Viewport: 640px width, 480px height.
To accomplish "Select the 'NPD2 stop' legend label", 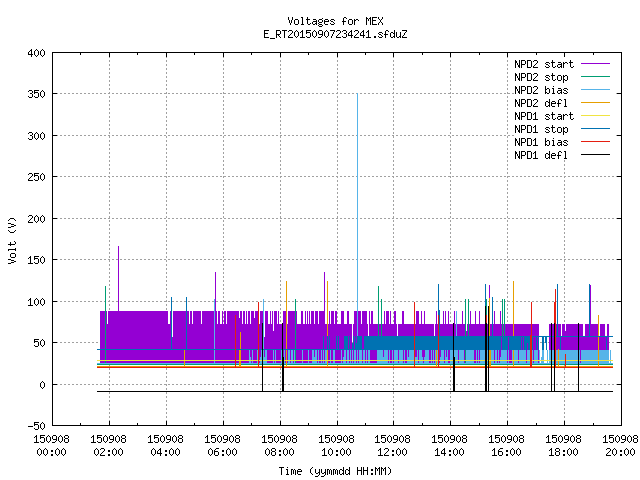I will [x=541, y=77].
